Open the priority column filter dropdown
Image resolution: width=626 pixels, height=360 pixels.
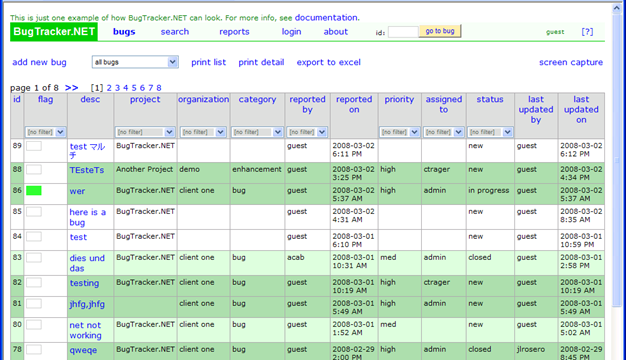tap(399, 132)
